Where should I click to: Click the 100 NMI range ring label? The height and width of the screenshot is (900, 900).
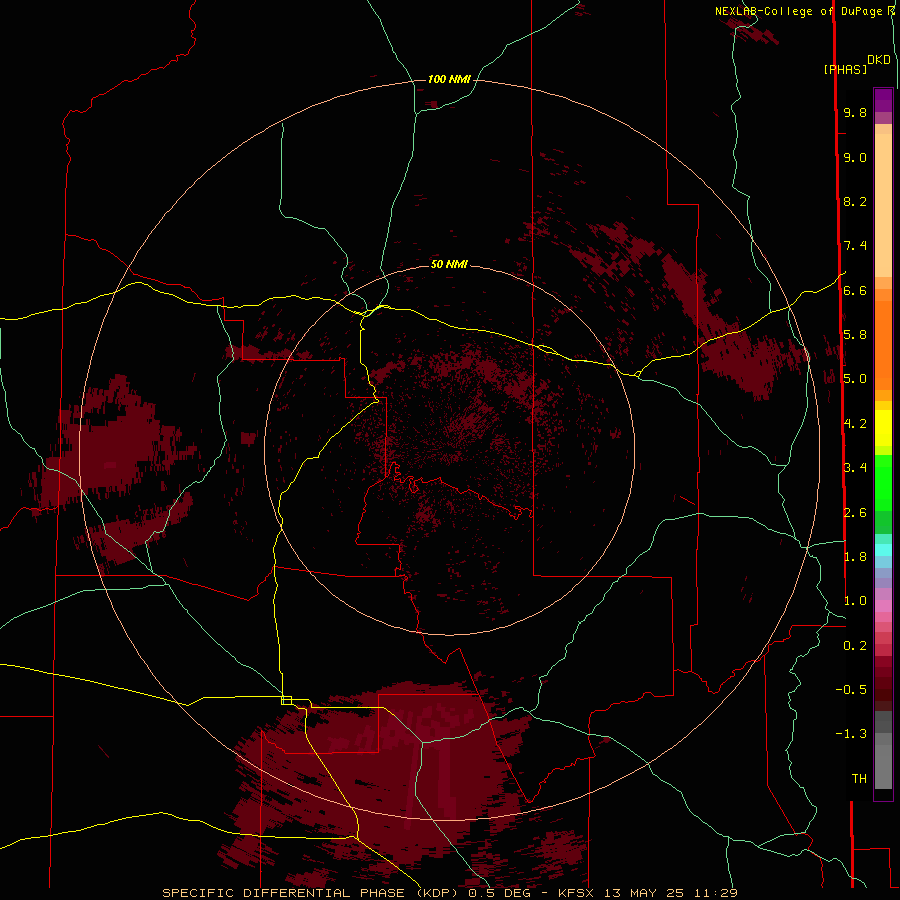(x=449, y=79)
